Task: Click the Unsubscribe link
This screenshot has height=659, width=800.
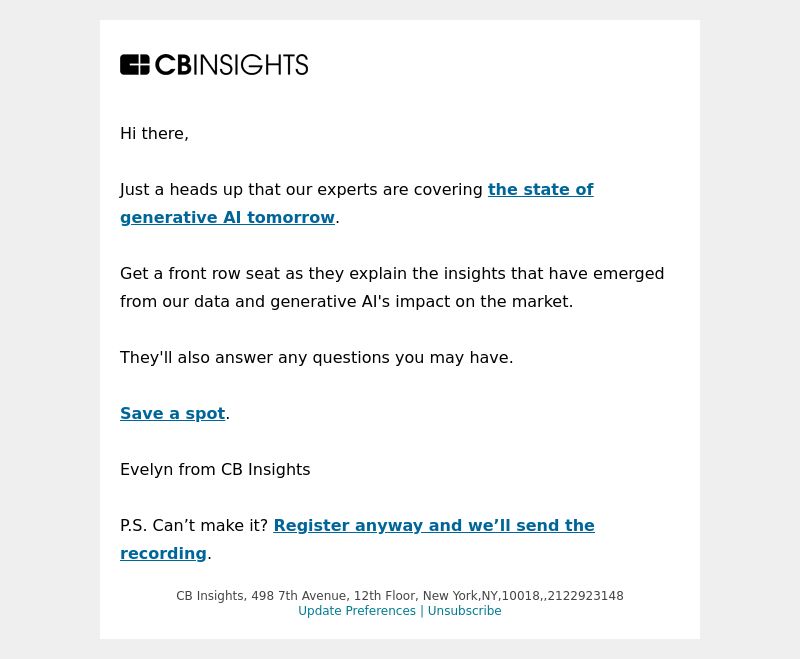Action: (x=464, y=611)
